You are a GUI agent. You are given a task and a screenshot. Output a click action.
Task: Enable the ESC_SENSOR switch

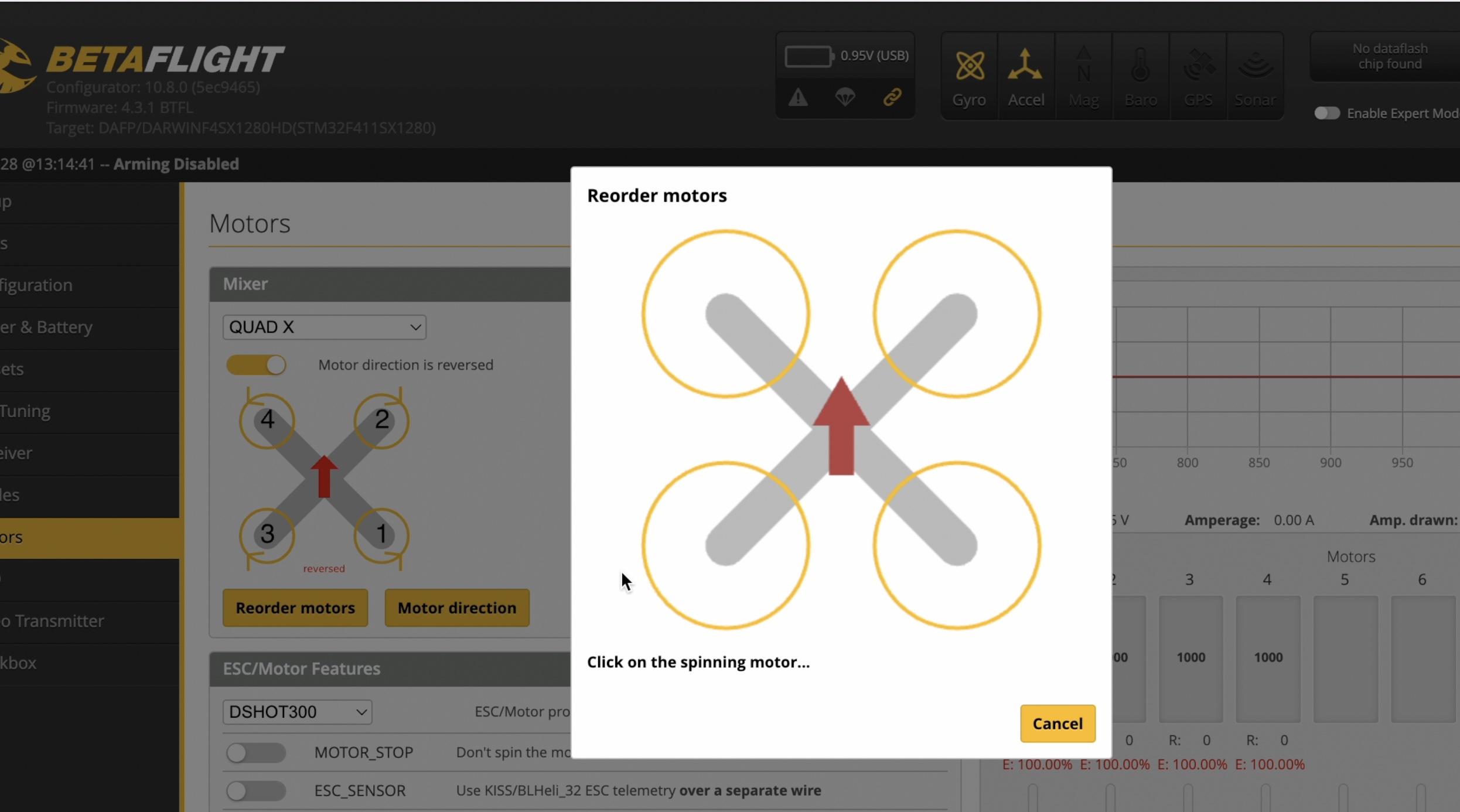pyautogui.click(x=256, y=791)
